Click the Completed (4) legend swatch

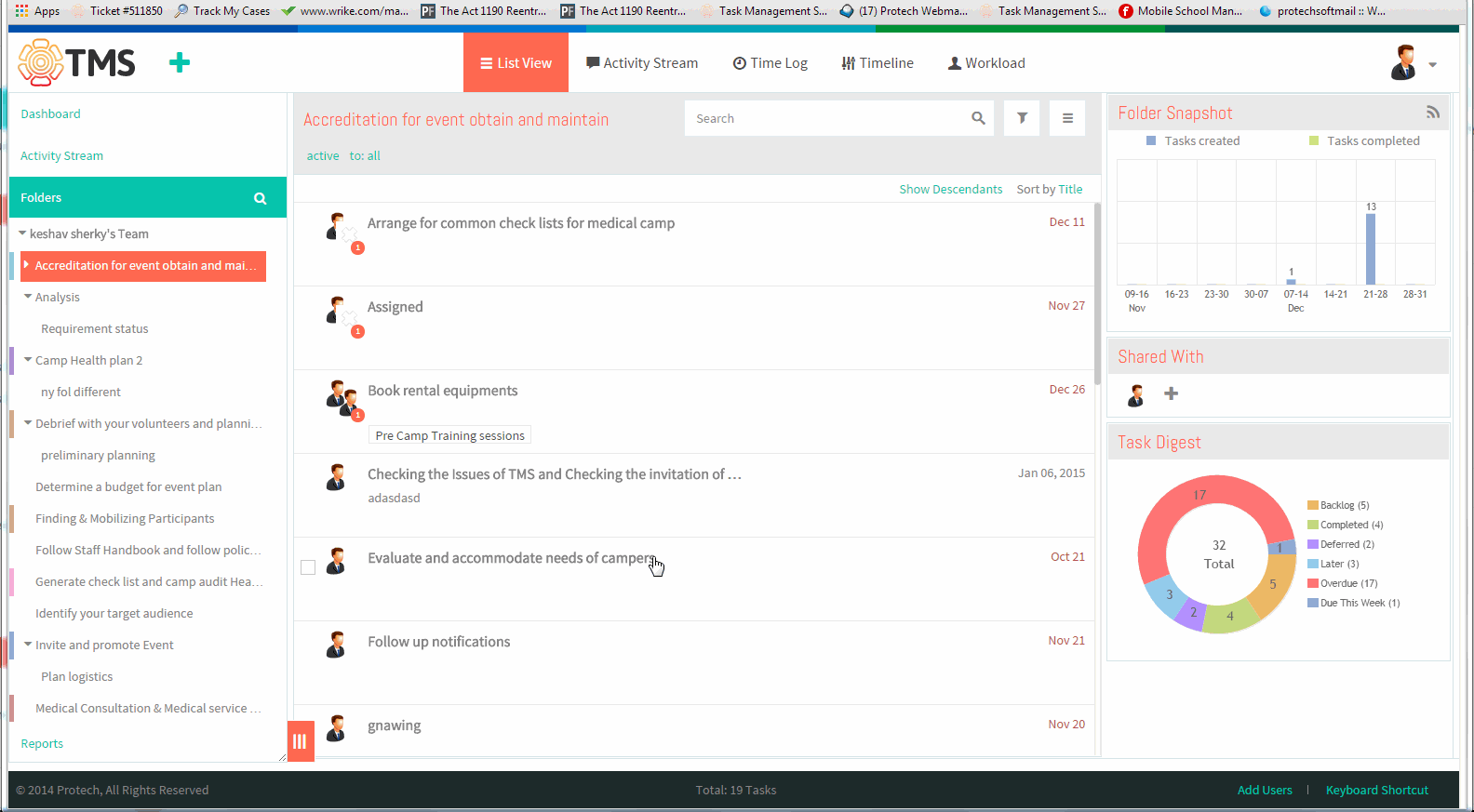click(x=1313, y=525)
